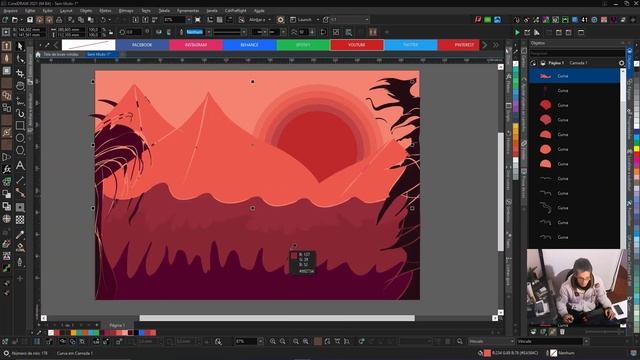Click the FACEBOOK palette button

142,45
